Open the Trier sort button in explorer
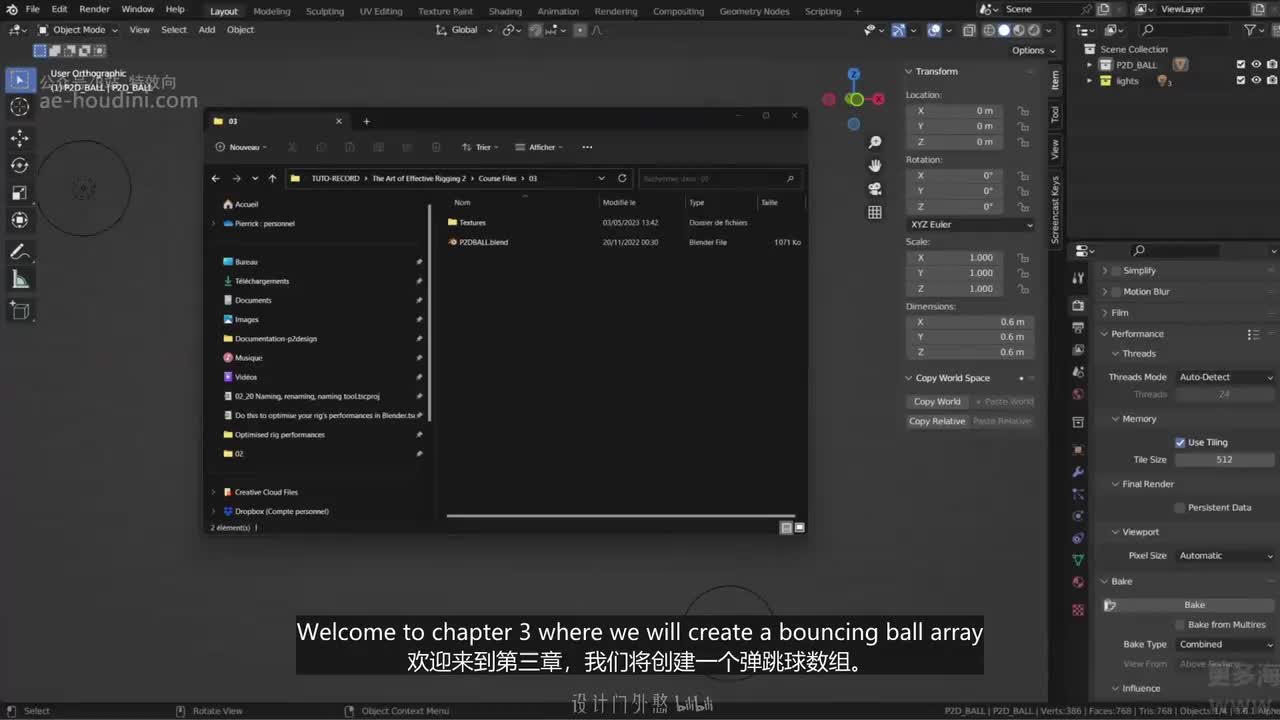Screen dimensions: 1280x720 pos(480,147)
